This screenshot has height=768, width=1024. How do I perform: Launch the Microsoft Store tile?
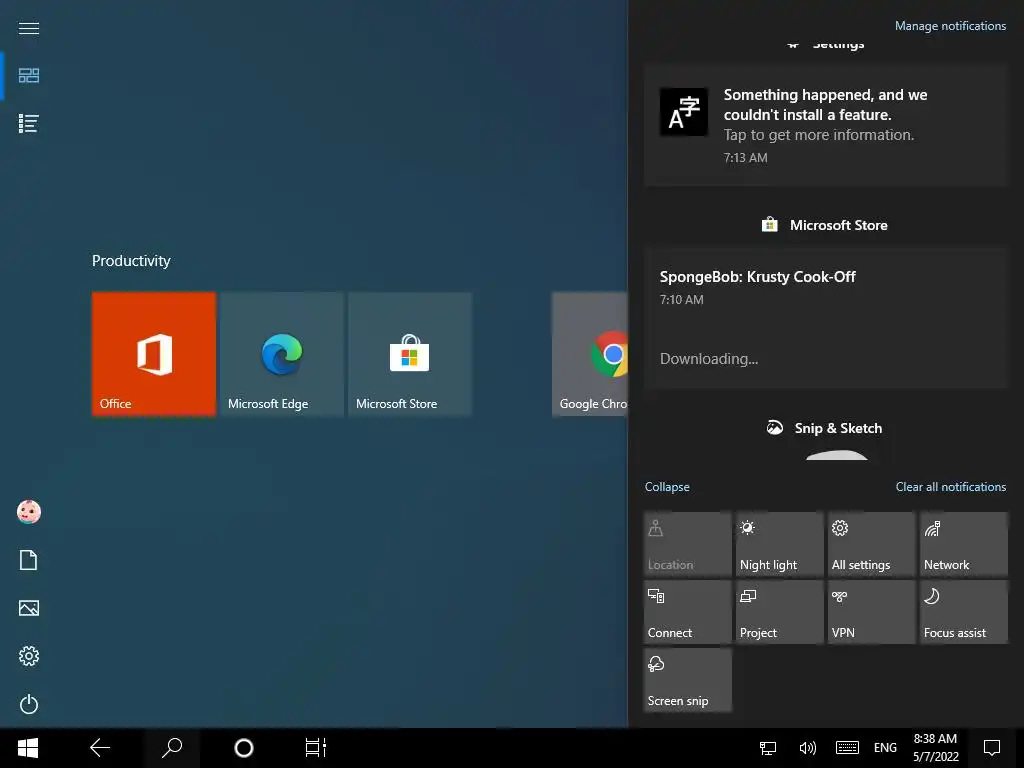[410, 354]
